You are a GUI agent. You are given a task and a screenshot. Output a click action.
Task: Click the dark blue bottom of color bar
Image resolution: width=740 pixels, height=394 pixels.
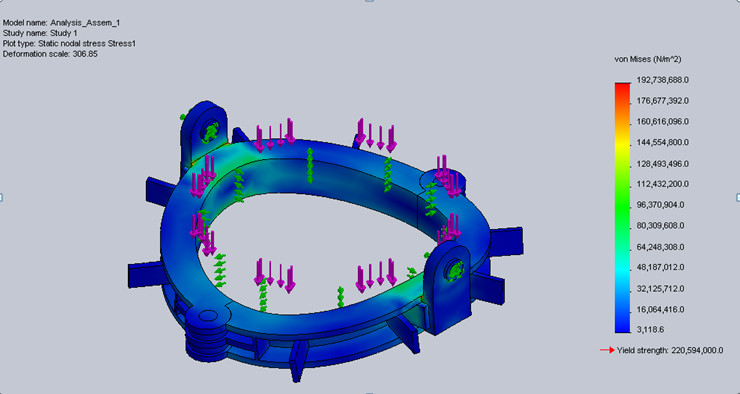(622, 327)
